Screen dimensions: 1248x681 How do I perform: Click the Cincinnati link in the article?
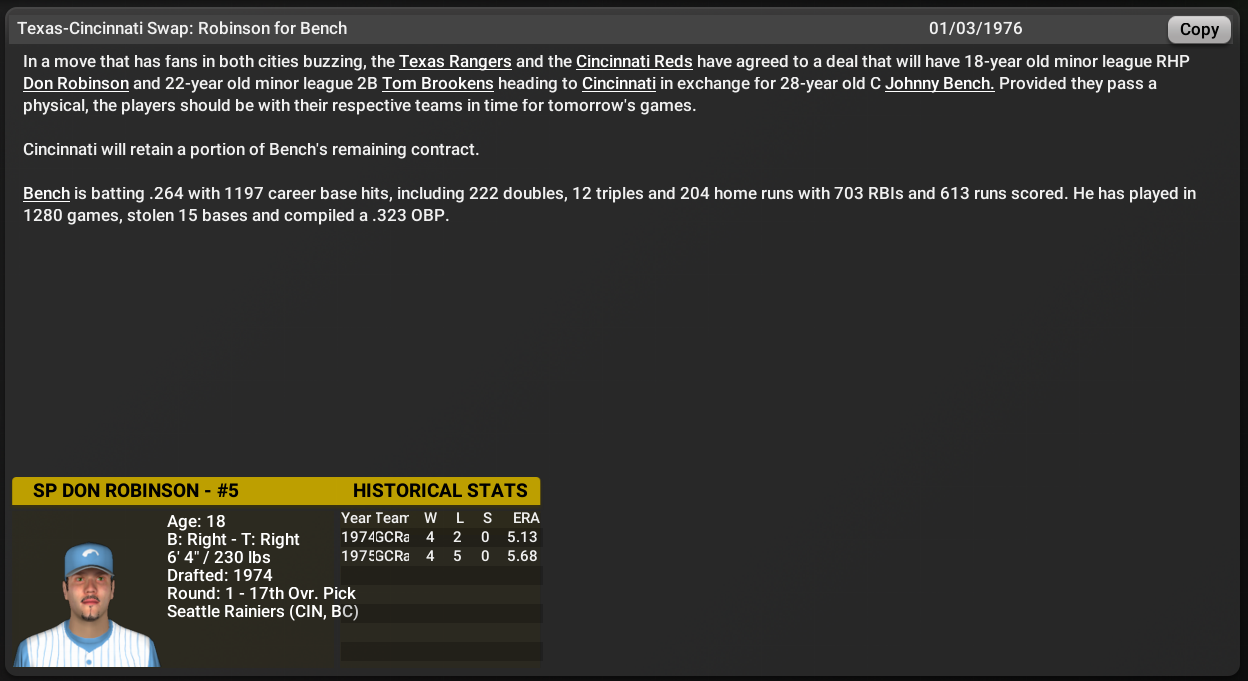coord(618,84)
